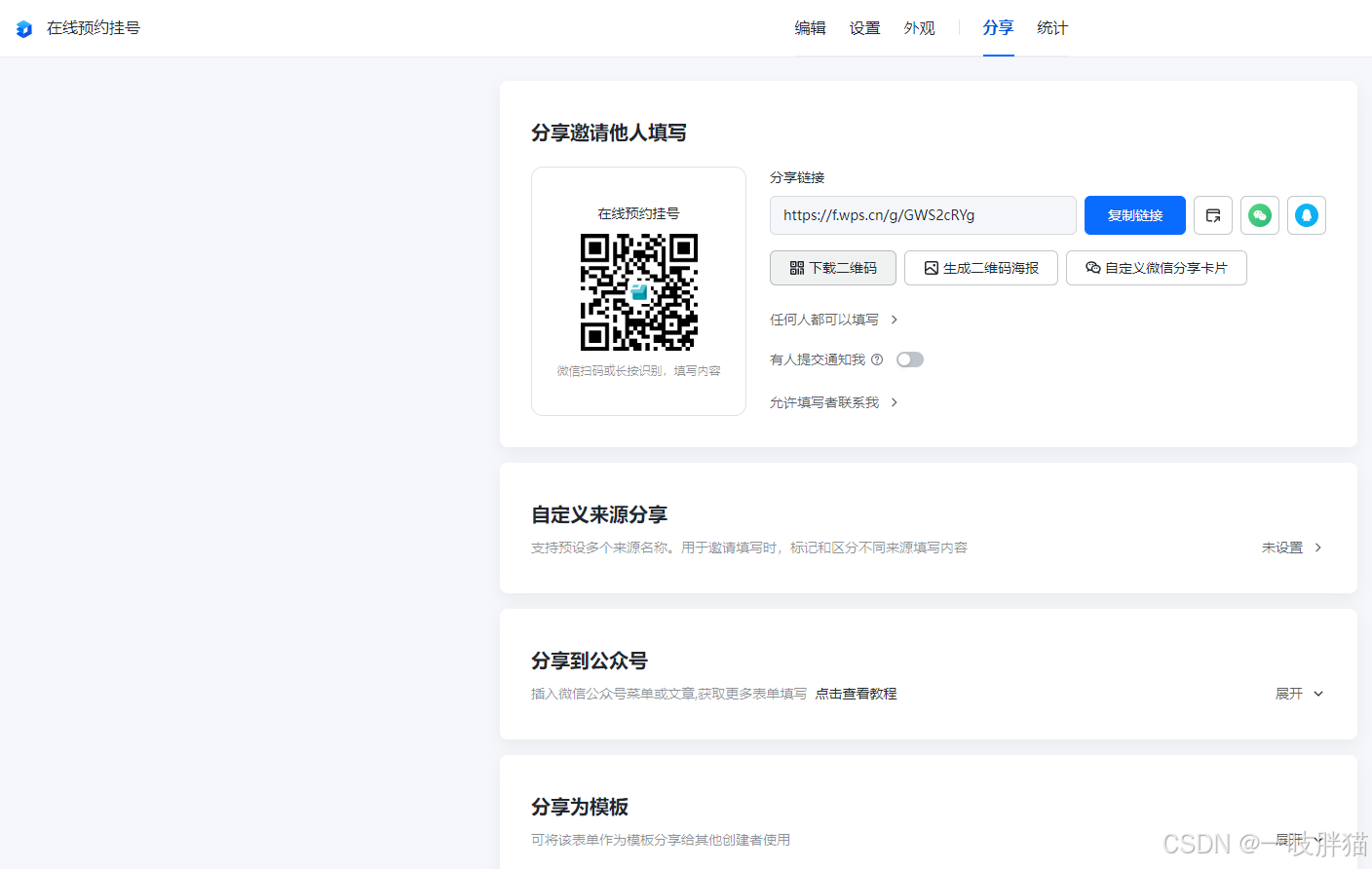The height and width of the screenshot is (869, 1372).
Task: Click help icon next to 有人提交通知我
Action: [877, 359]
